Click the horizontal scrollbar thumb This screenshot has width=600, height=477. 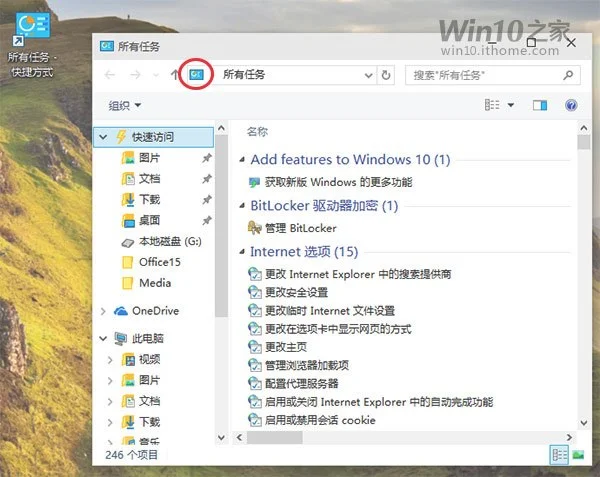pos(275,437)
